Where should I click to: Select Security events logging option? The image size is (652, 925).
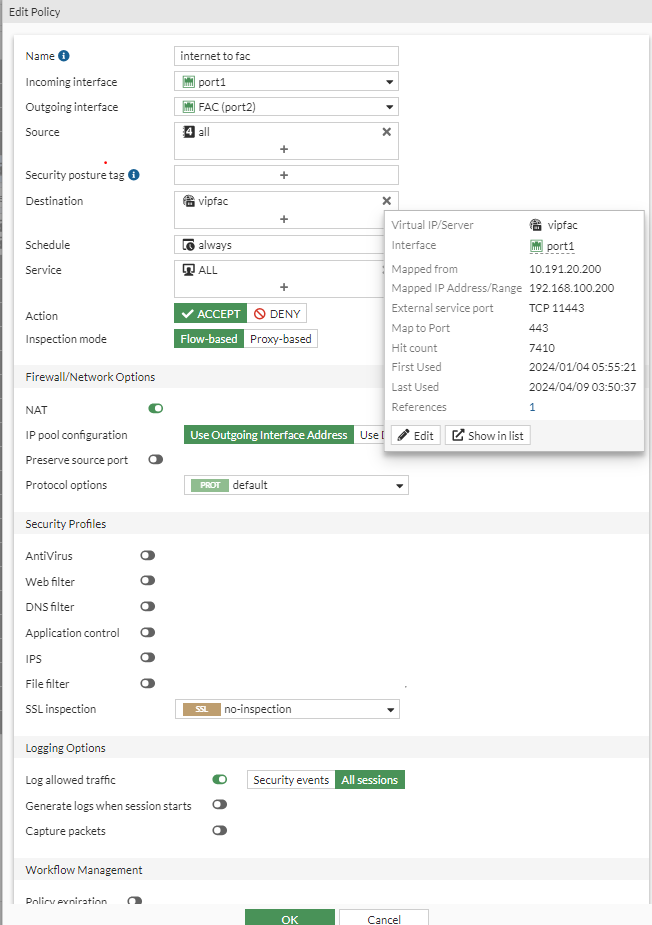pyautogui.click(x=291, y=780)
